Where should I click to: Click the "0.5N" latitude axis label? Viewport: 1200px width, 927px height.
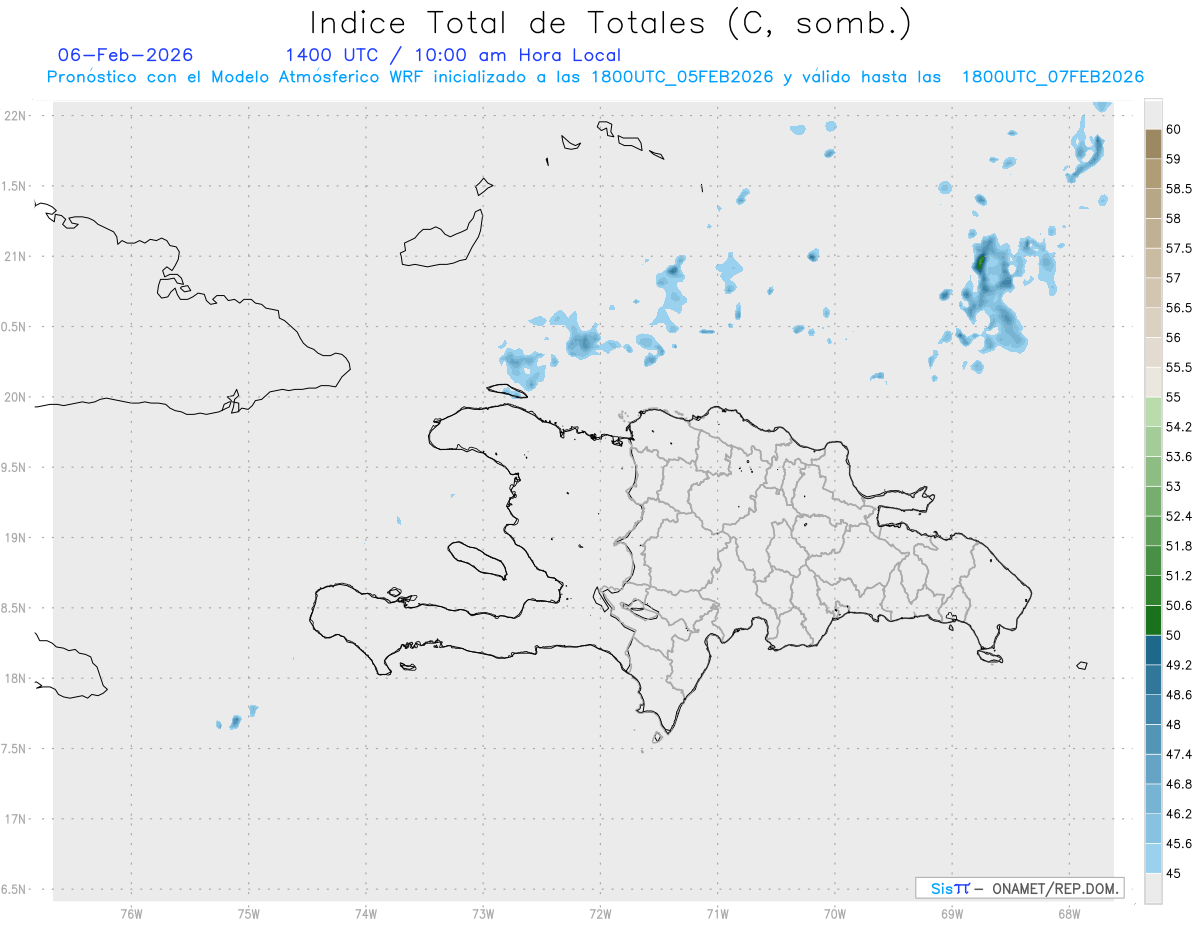[x=14, y=327]
